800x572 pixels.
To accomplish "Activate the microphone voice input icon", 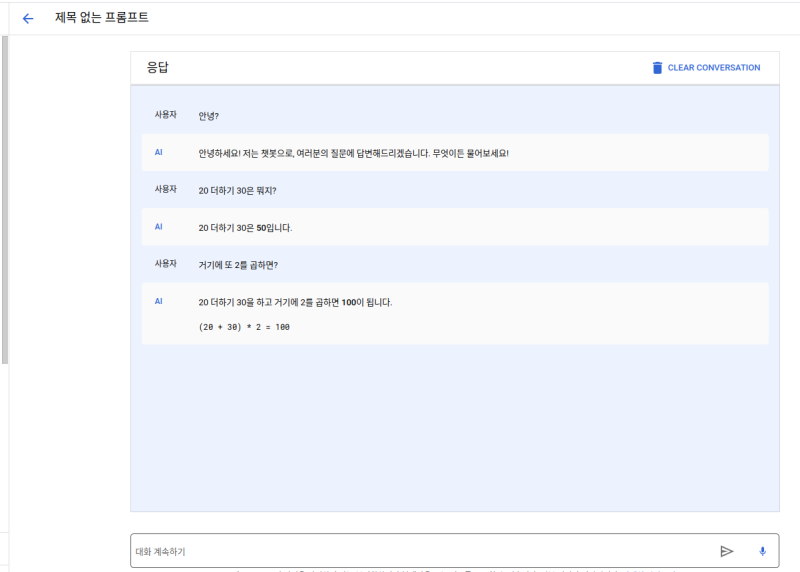I will point(762,551).
